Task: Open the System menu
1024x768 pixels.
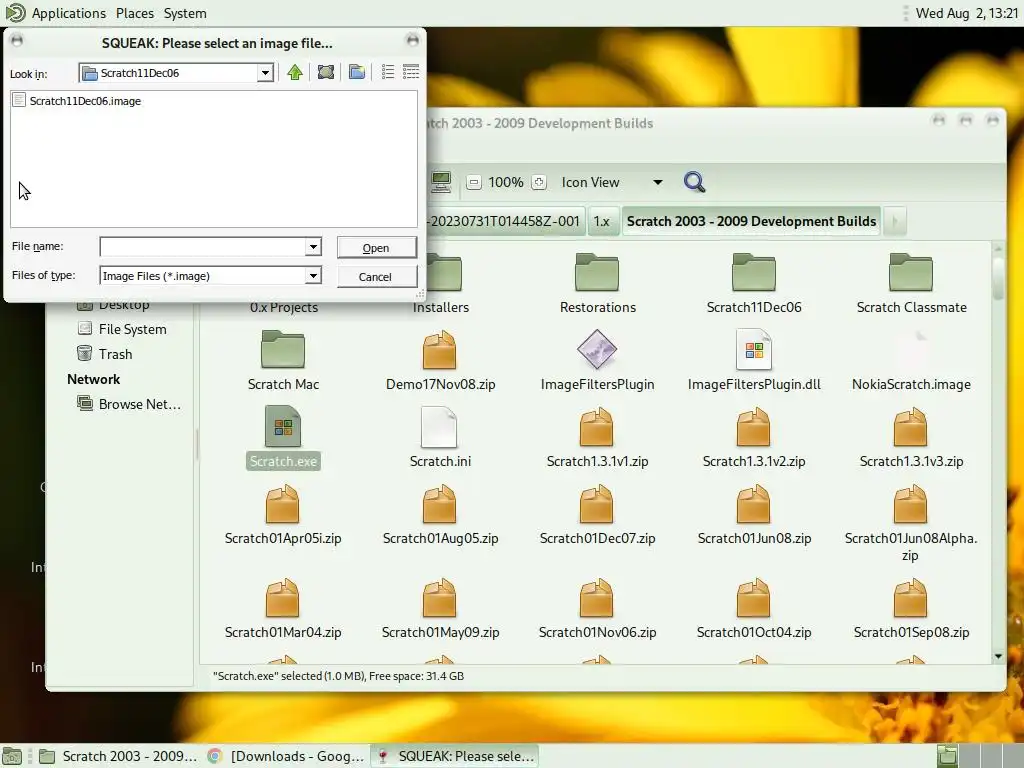Action: [x=185, y=13]
